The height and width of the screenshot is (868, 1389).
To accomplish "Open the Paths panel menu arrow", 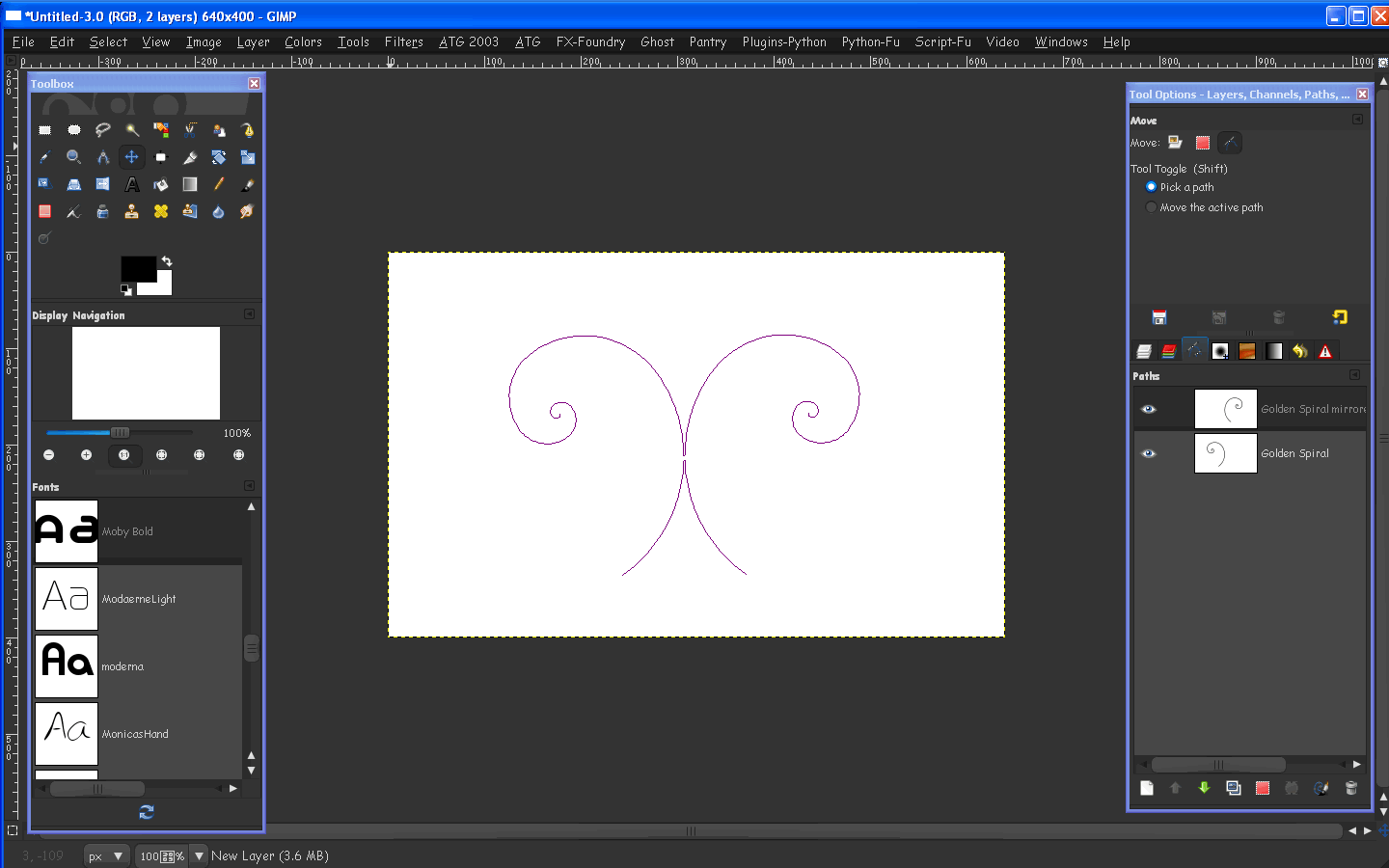I will [x=1354, y=375].
